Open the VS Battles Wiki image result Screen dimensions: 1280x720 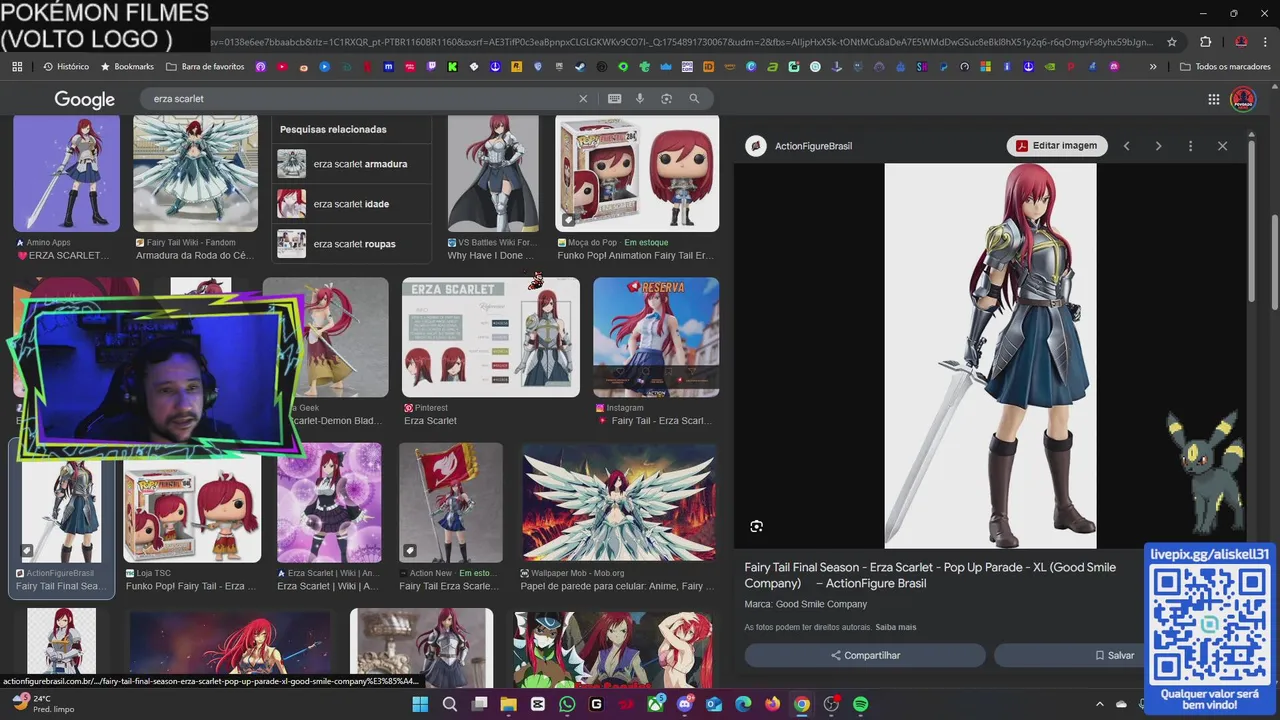click(493, 174)
